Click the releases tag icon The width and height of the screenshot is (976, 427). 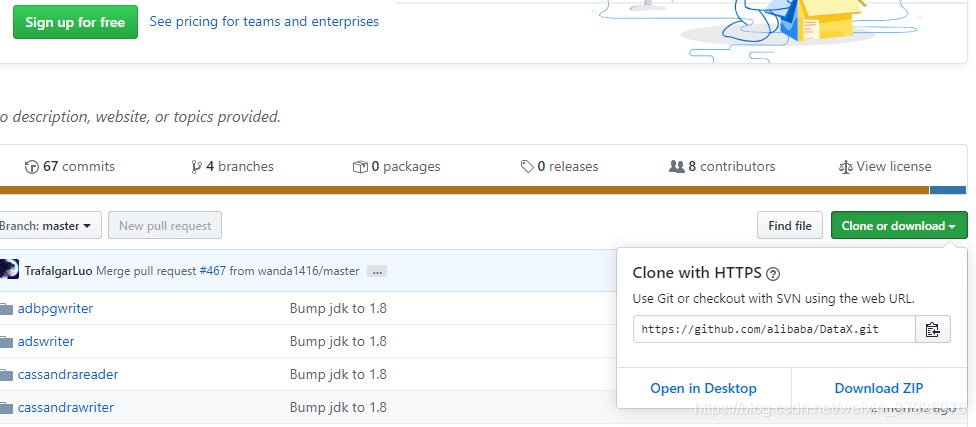[x=527, y=167]
